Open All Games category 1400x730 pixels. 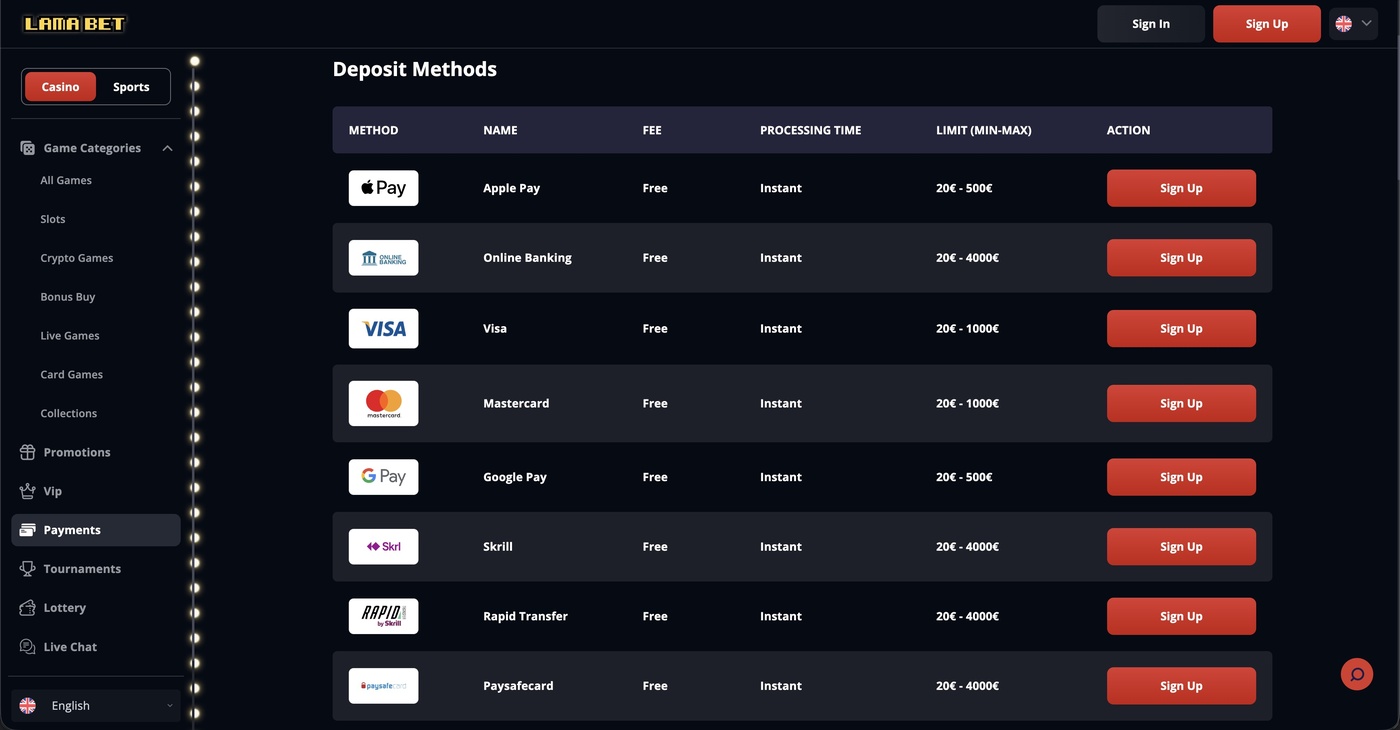click(x=66, y=180)
